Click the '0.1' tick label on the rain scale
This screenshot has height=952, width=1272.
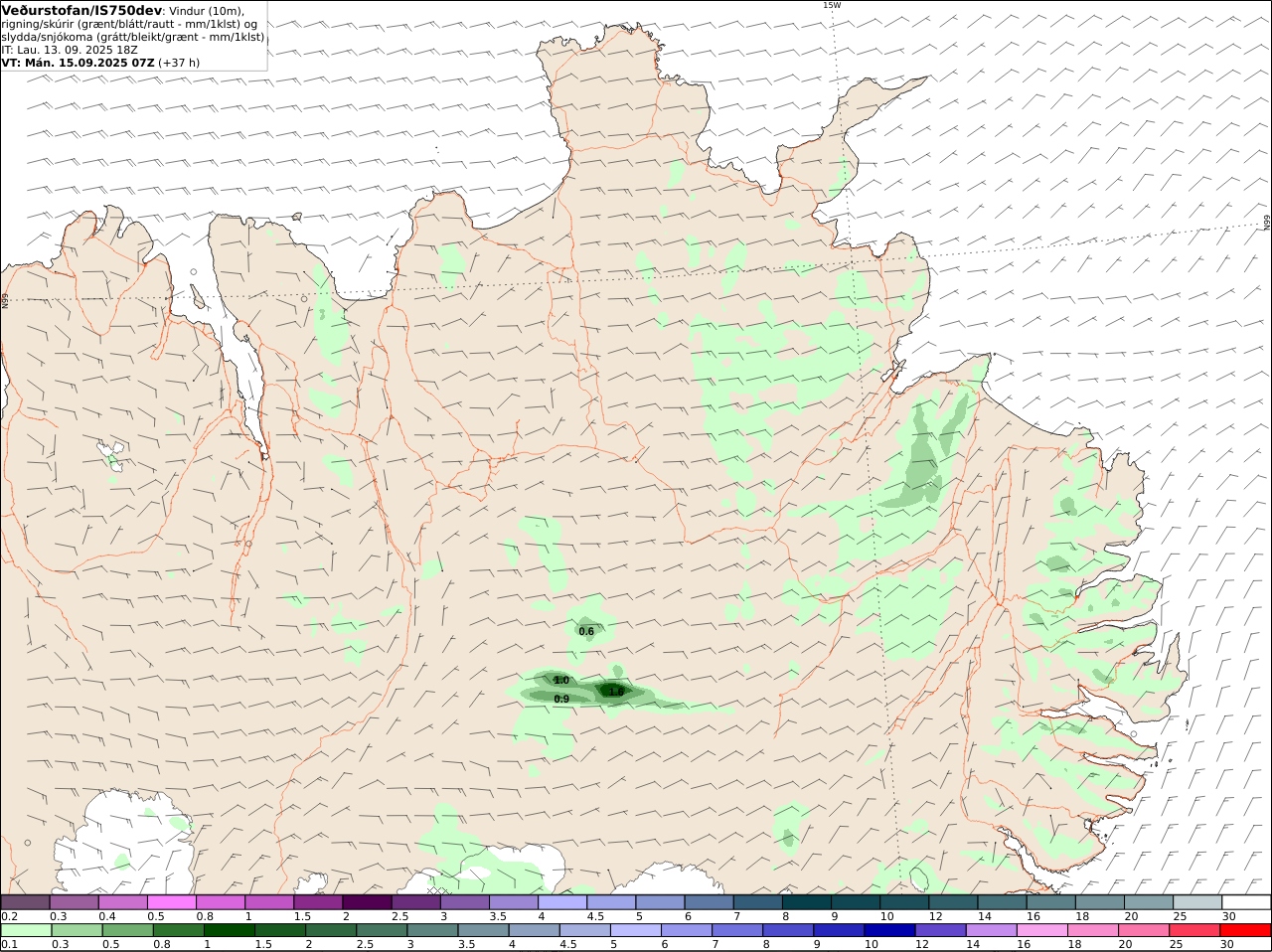click(9, 945)
